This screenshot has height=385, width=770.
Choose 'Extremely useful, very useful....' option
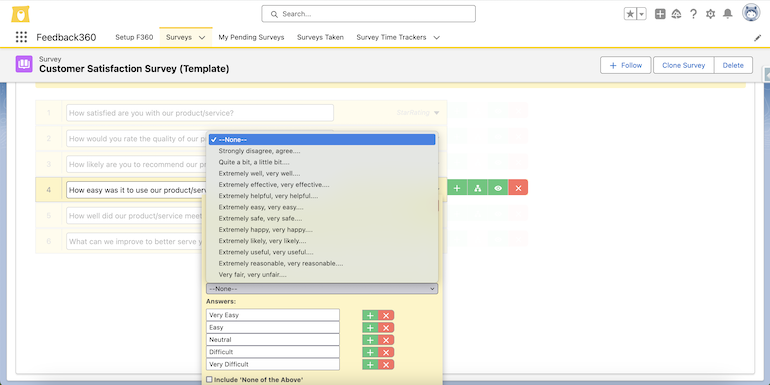[322, 252]
